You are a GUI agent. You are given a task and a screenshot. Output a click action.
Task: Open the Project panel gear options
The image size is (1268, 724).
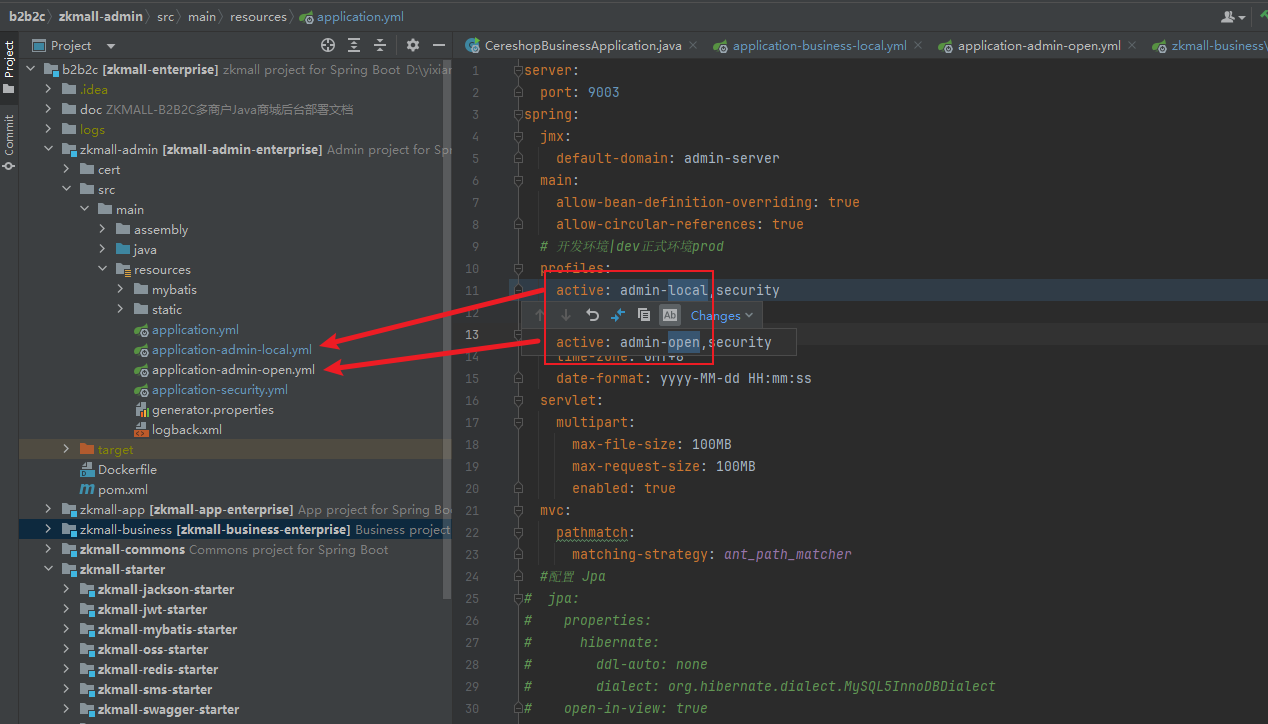pyautogui.click(x=413, y=45)
